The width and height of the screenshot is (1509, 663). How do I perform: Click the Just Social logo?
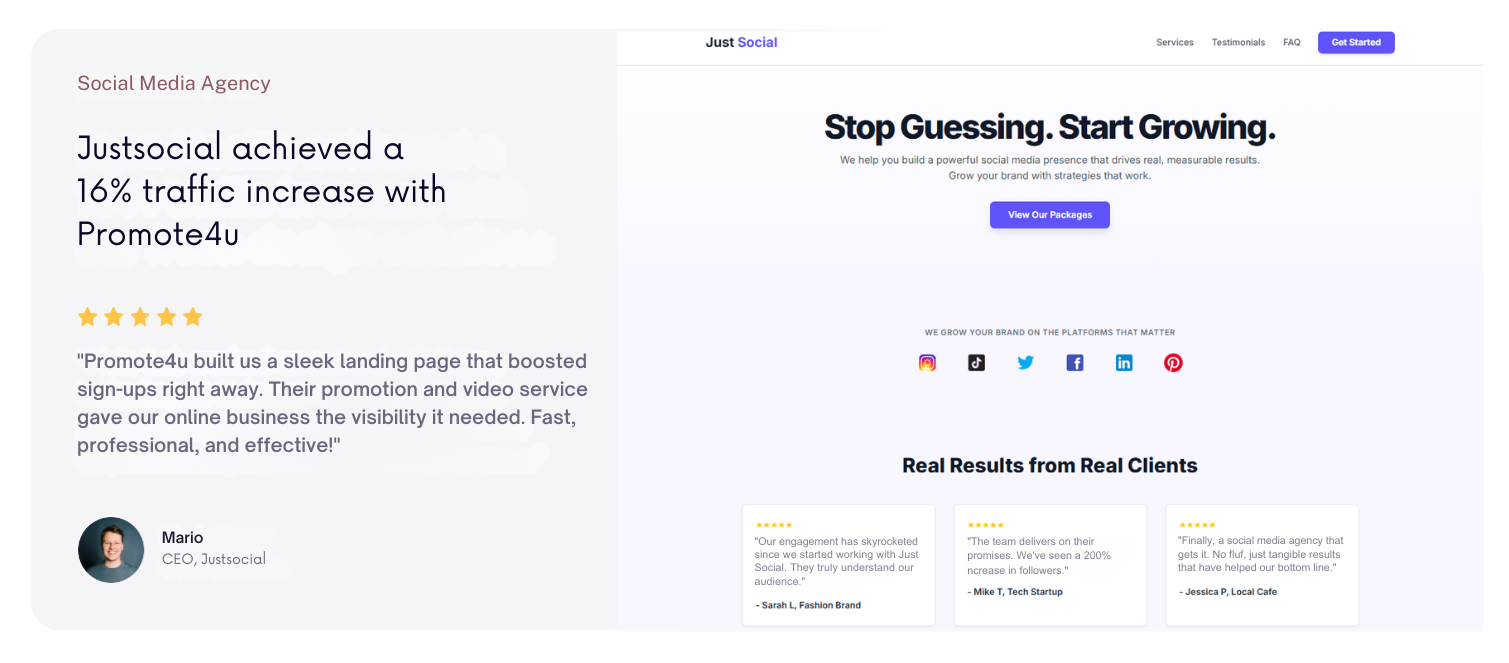(741, 42)
